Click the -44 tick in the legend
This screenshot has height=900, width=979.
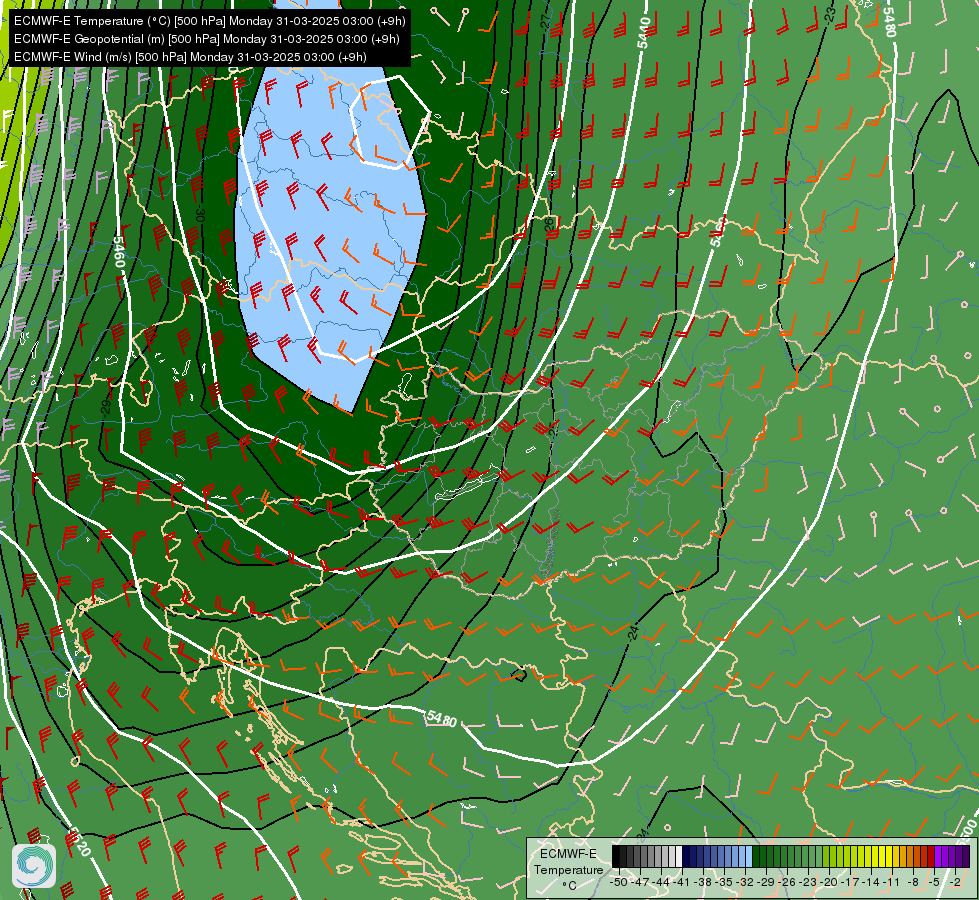point(661,882)
